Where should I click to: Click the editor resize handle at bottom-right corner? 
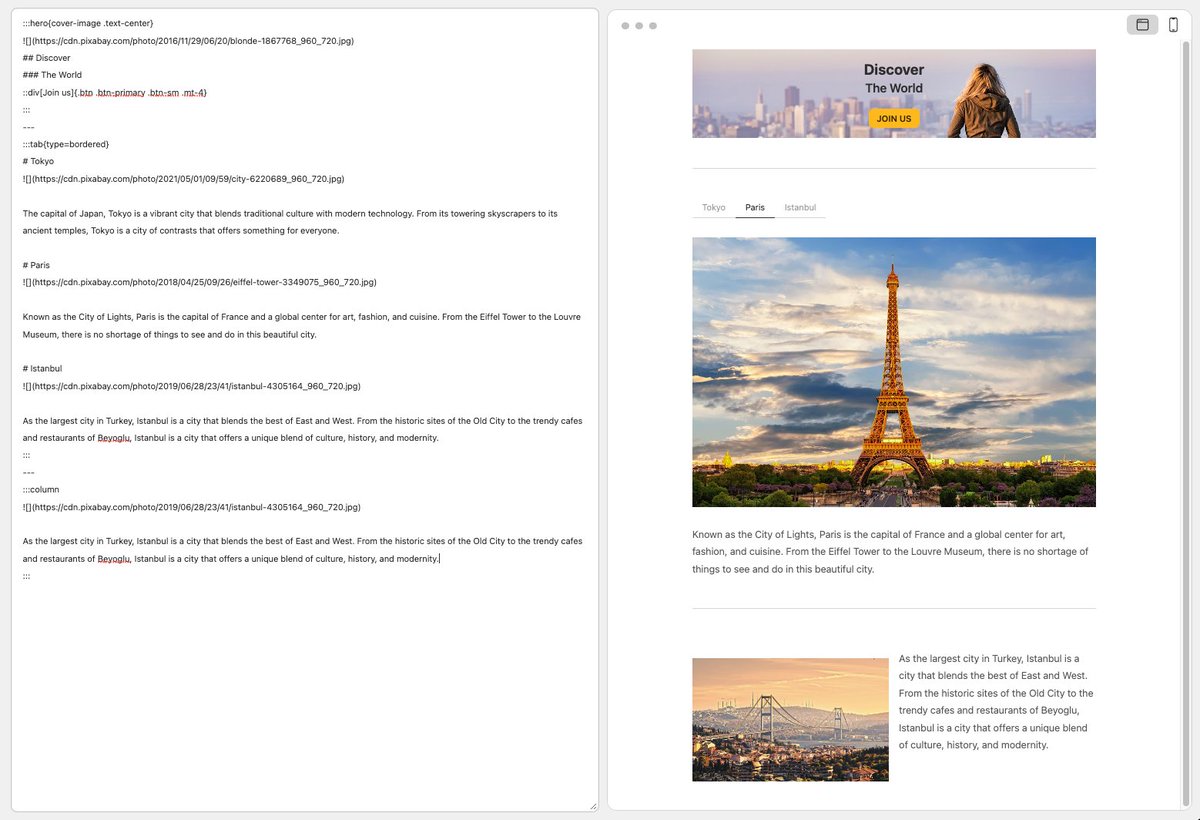[592, 805]
